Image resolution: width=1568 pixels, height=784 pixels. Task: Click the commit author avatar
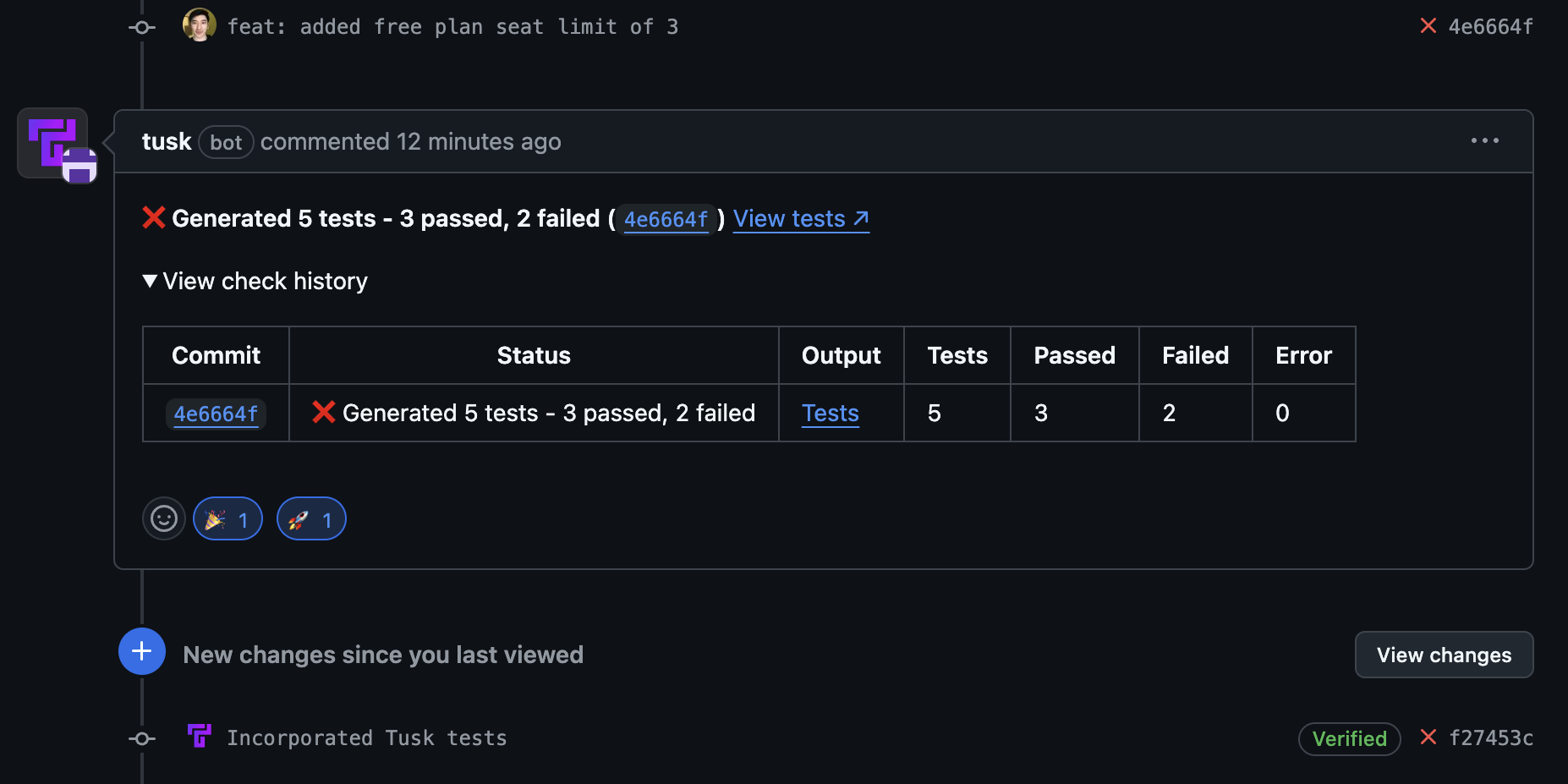pos(200,25)
